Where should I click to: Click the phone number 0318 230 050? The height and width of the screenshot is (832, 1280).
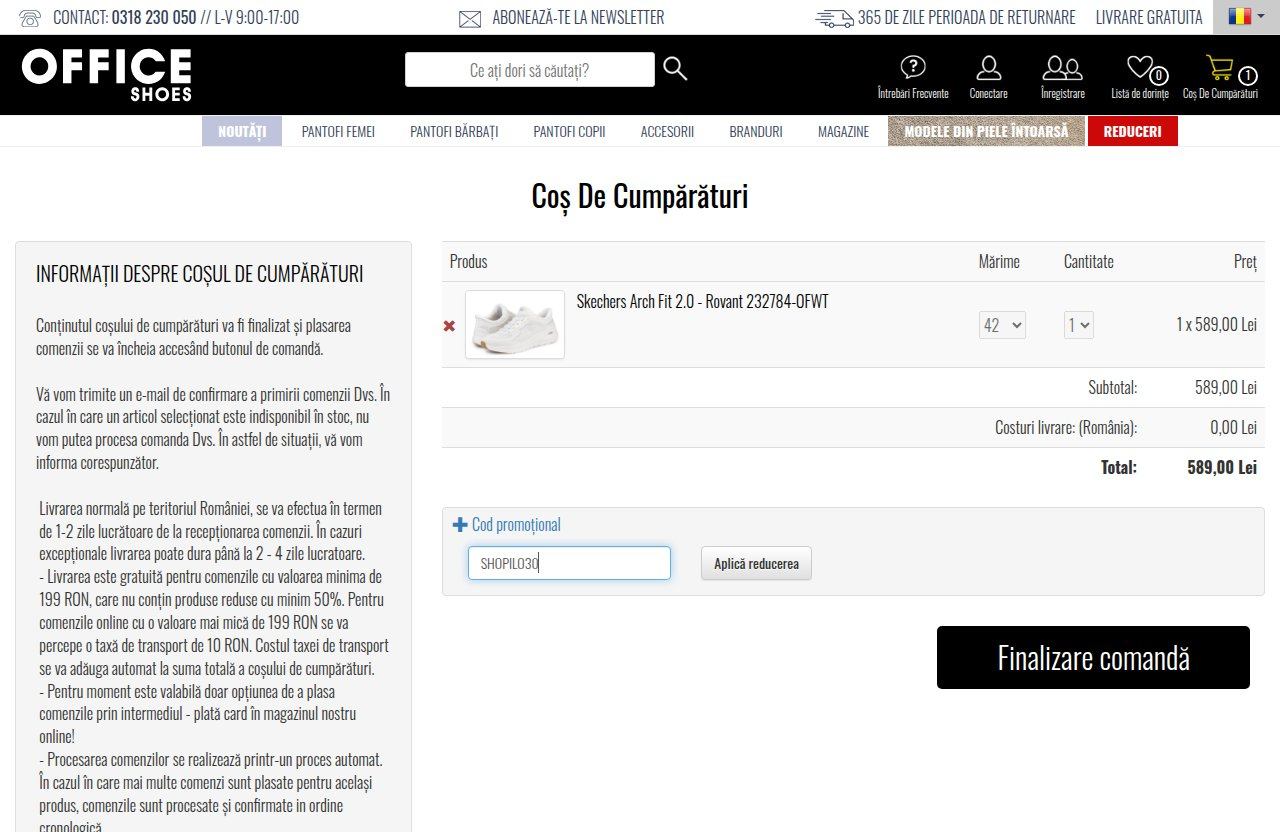(x=154, y=17)
